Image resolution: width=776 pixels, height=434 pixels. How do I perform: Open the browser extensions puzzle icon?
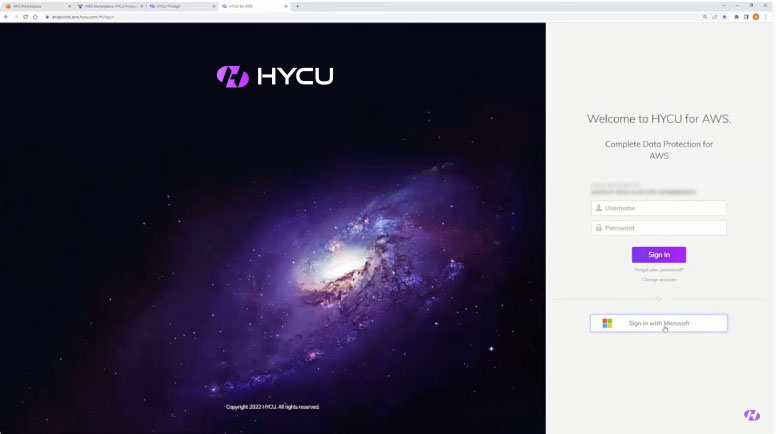736,17
